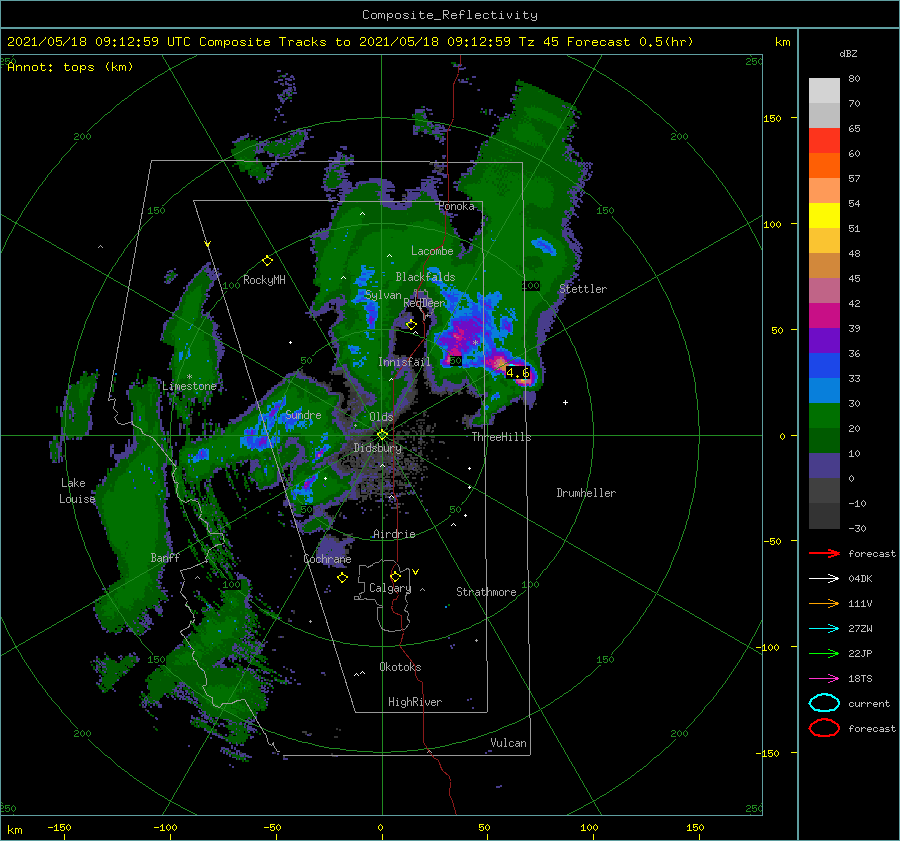Screen dimensions: 900x841
Task: Pick the blue 36 dBZ color swatch
Action: [x=824, y=365]
